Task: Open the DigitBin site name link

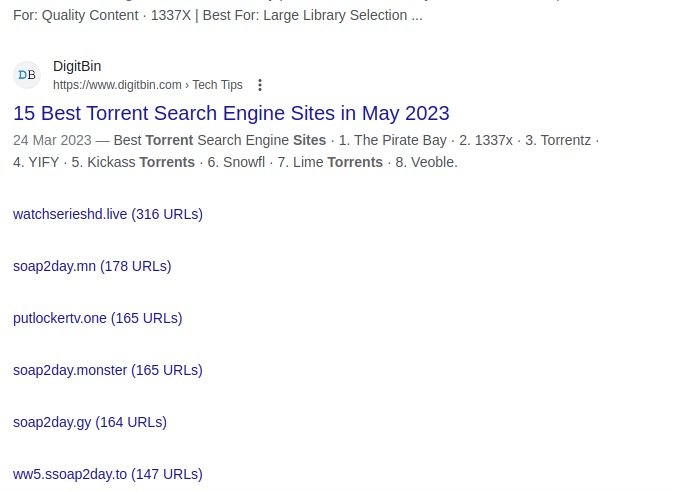Action: coord(77,66)
